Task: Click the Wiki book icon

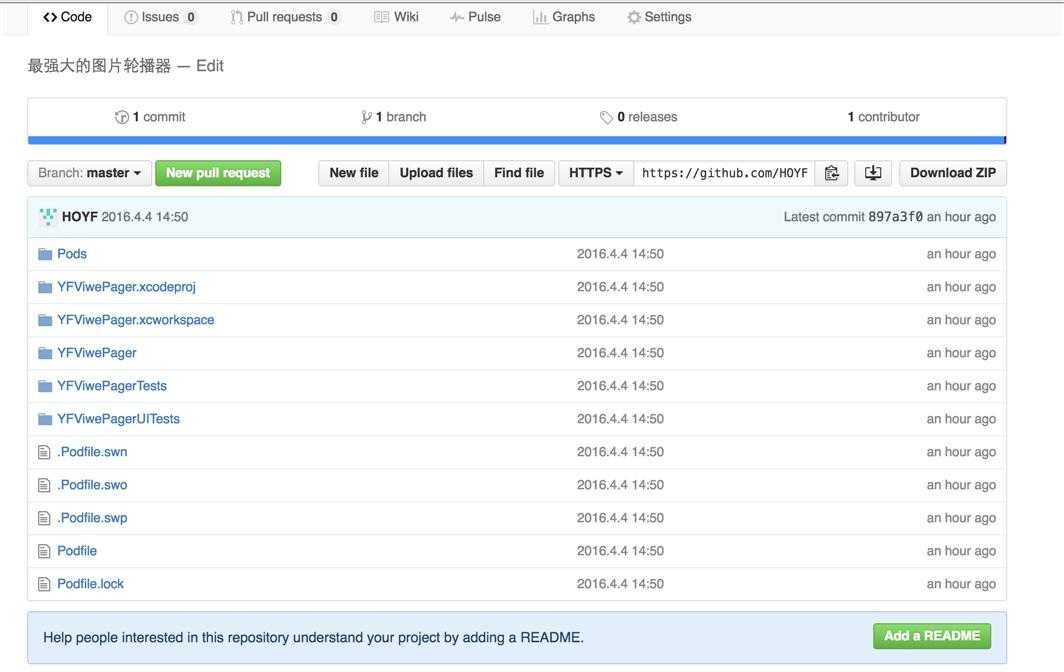Action: [x=381, y=18]
